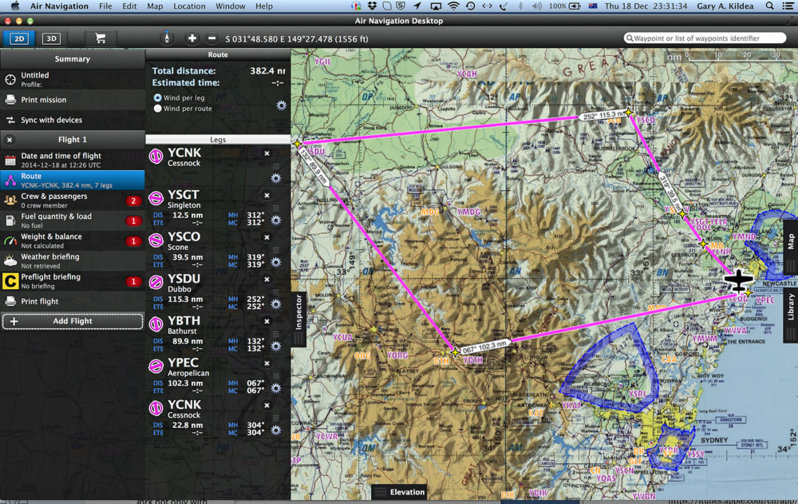
Task: Click the airplane position icon on map
Action: click(x=739, y=281)
